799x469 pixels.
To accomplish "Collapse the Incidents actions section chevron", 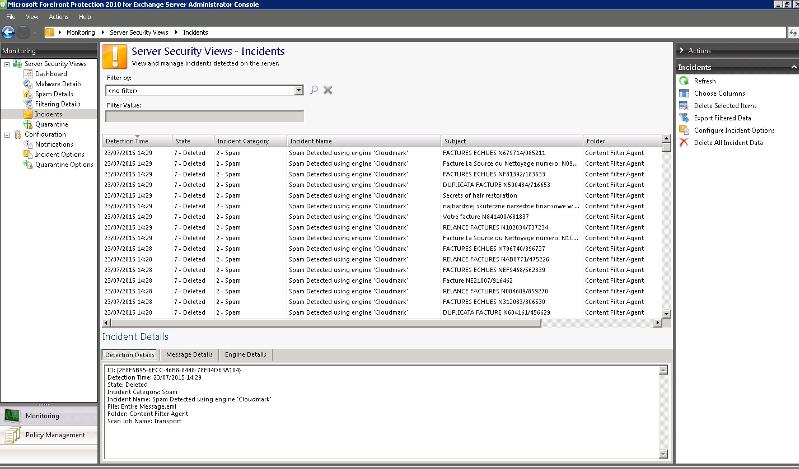I will [x=793, y=67].
